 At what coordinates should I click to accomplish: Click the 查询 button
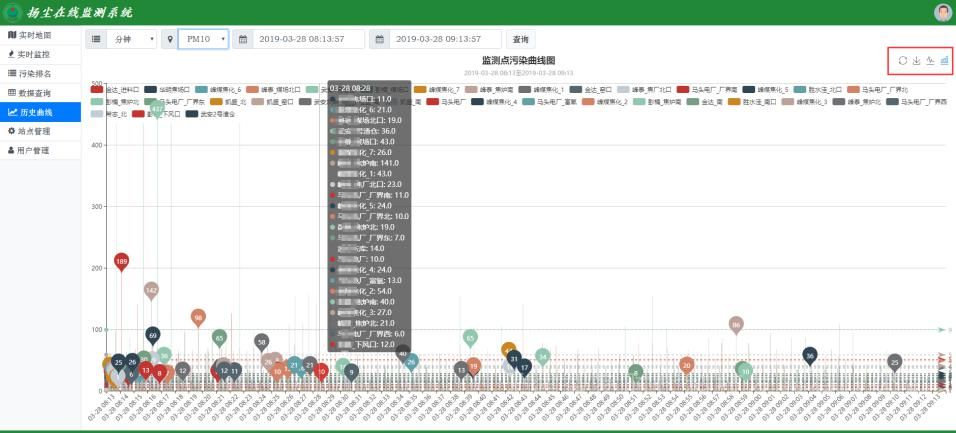pos(520,39)
